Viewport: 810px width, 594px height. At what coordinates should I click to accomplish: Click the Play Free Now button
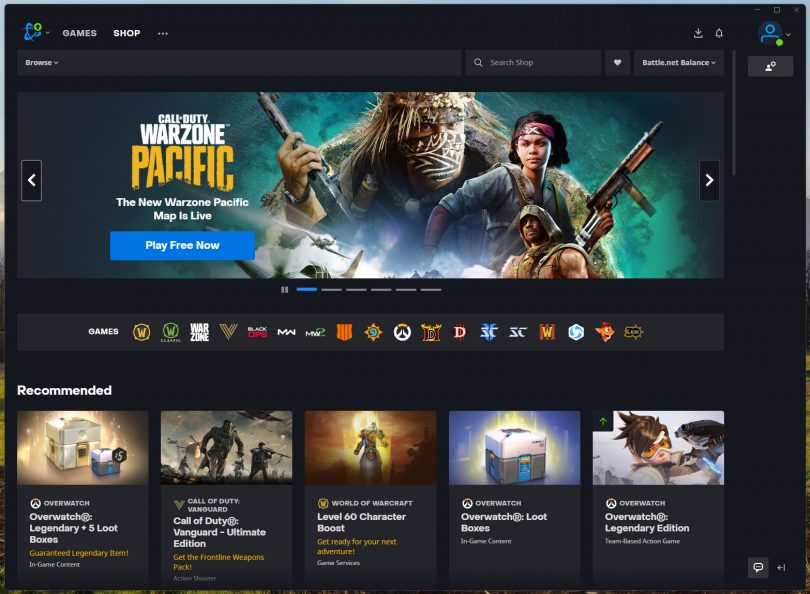point(182,245)
